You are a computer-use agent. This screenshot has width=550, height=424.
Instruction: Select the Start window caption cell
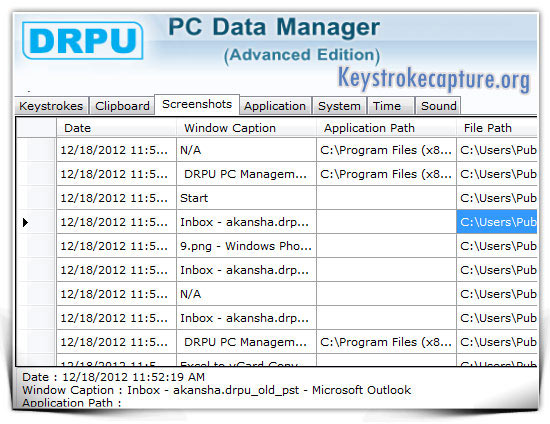(x=247, y=198)
